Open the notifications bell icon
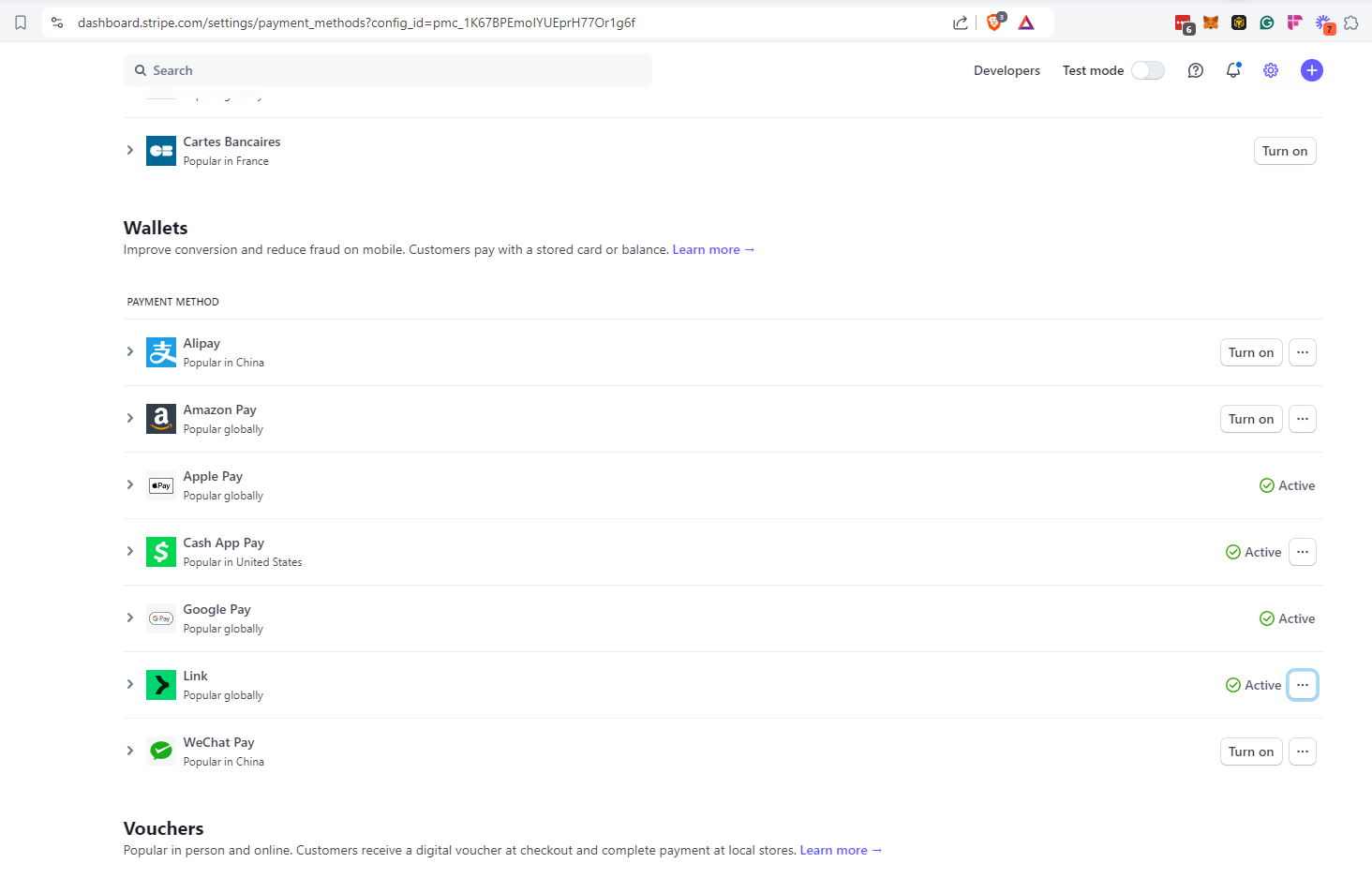 (1233, 70)
